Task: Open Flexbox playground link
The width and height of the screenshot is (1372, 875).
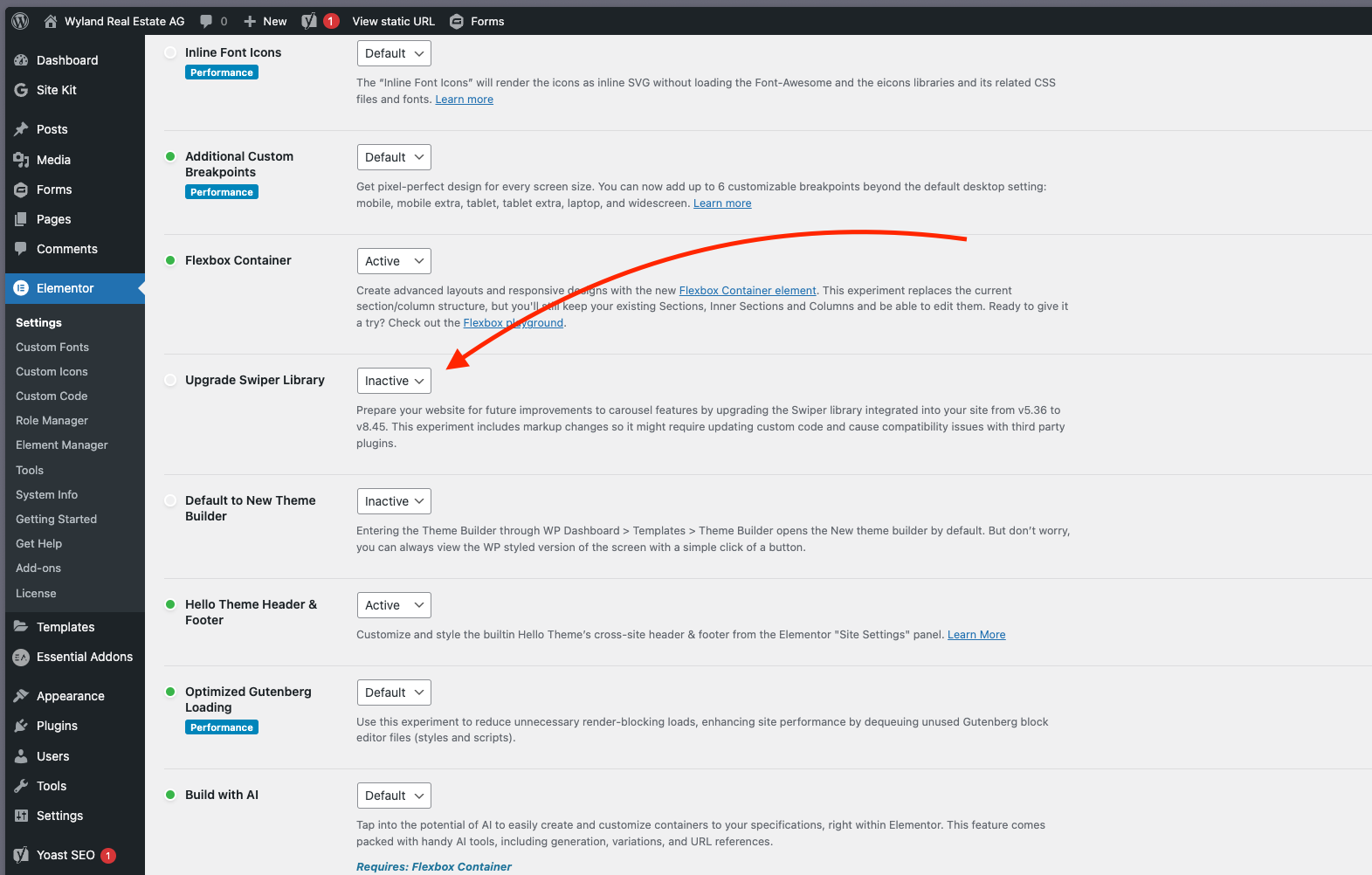Action: click(x=514, y=323)
